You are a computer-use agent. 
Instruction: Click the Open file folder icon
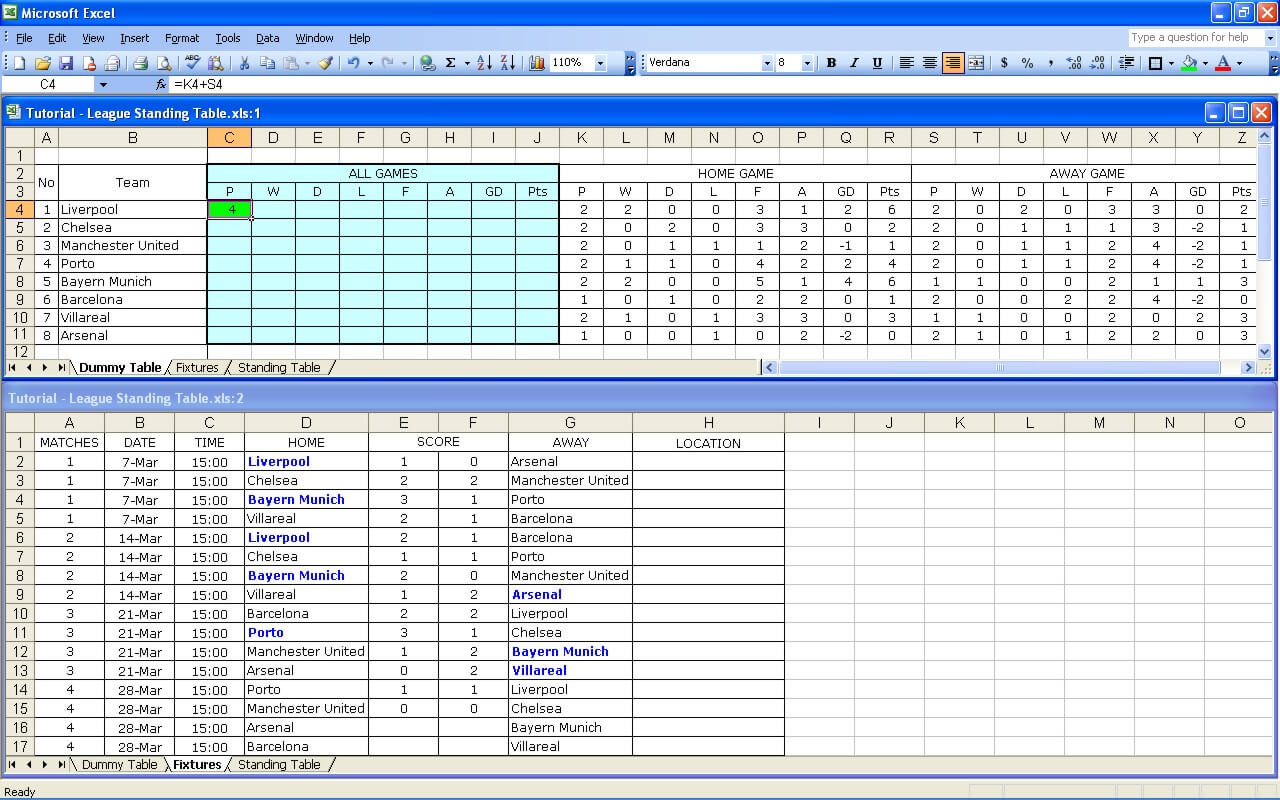point(43,63)
